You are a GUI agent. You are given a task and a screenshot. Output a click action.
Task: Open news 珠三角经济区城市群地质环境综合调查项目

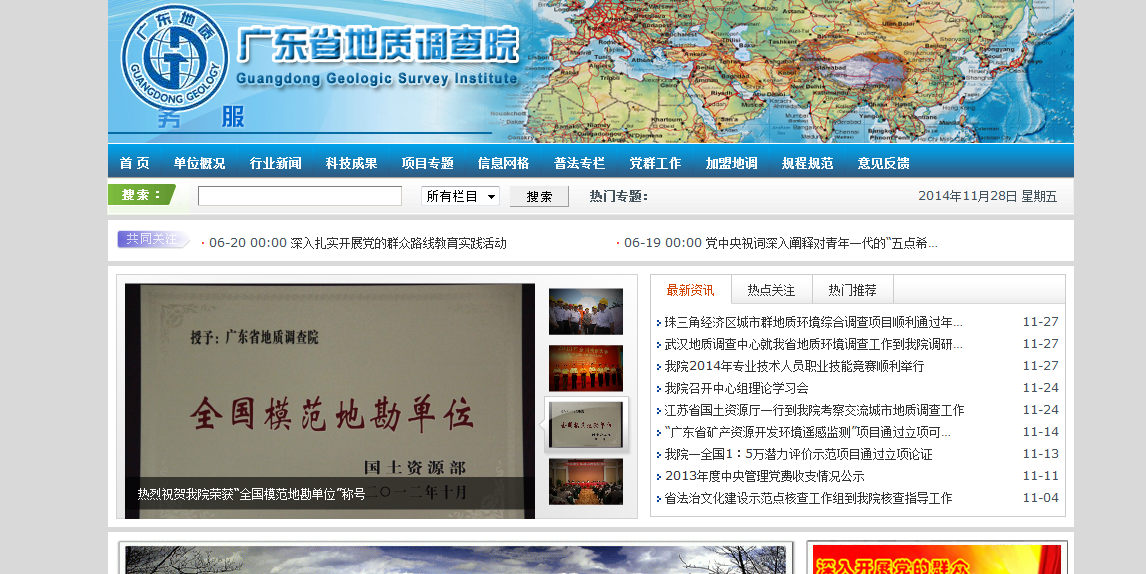coord(813,322)
